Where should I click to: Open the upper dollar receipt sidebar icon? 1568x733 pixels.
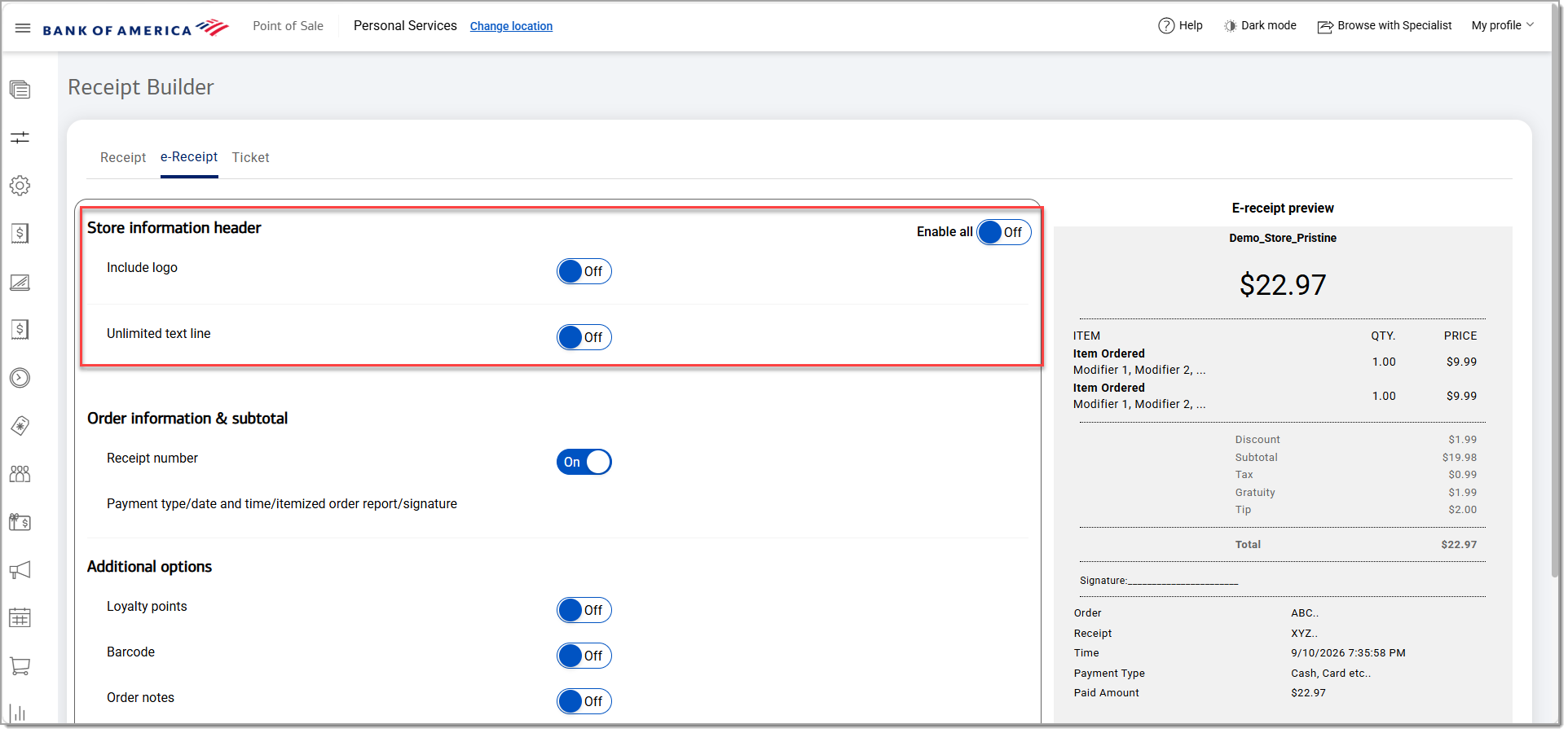point(20,234)
